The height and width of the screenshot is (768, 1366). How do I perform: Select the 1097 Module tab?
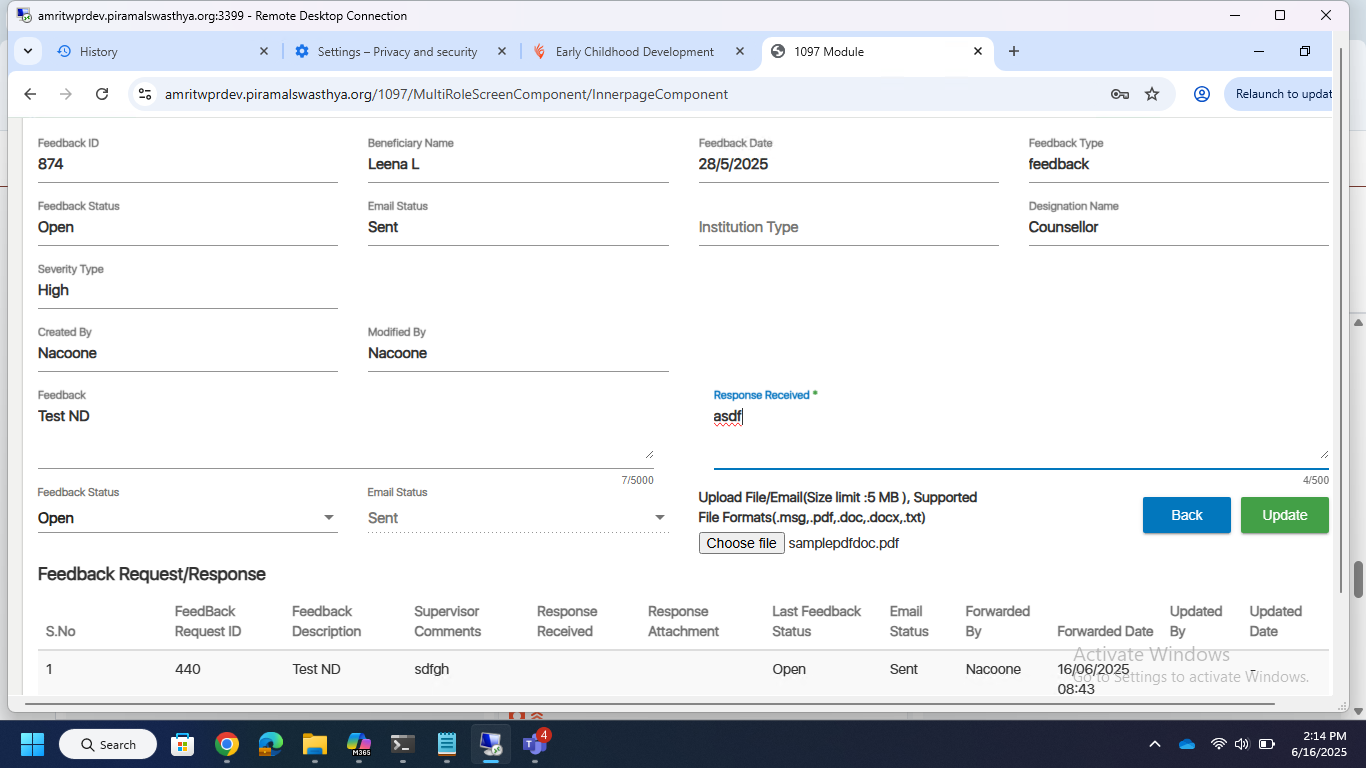pyautogui.click(x=878, y=51)
